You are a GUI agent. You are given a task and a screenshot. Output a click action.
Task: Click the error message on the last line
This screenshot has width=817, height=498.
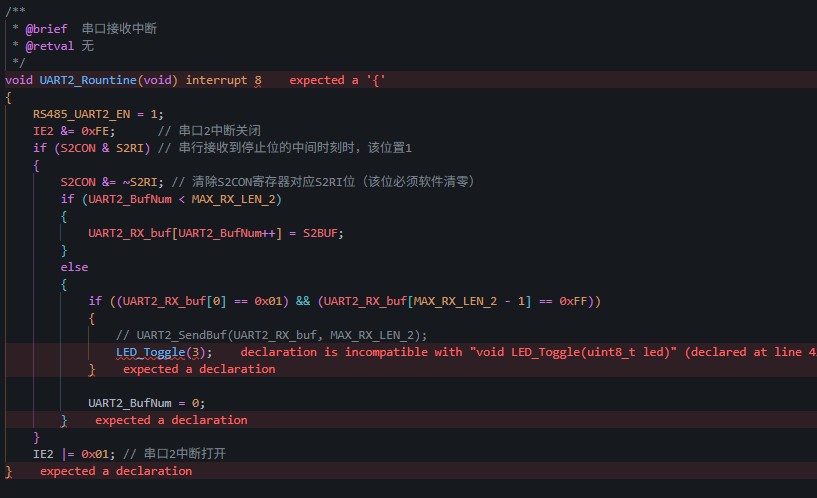coord(116,471)
